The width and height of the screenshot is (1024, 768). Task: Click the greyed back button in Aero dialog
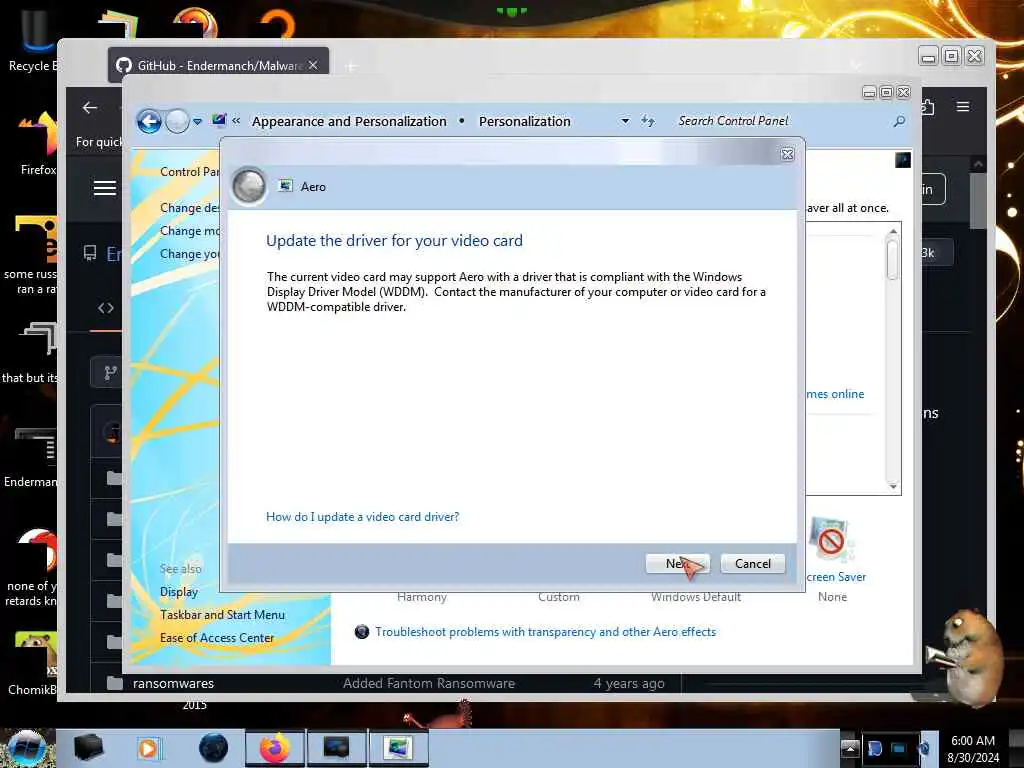(x=249, y=186)
